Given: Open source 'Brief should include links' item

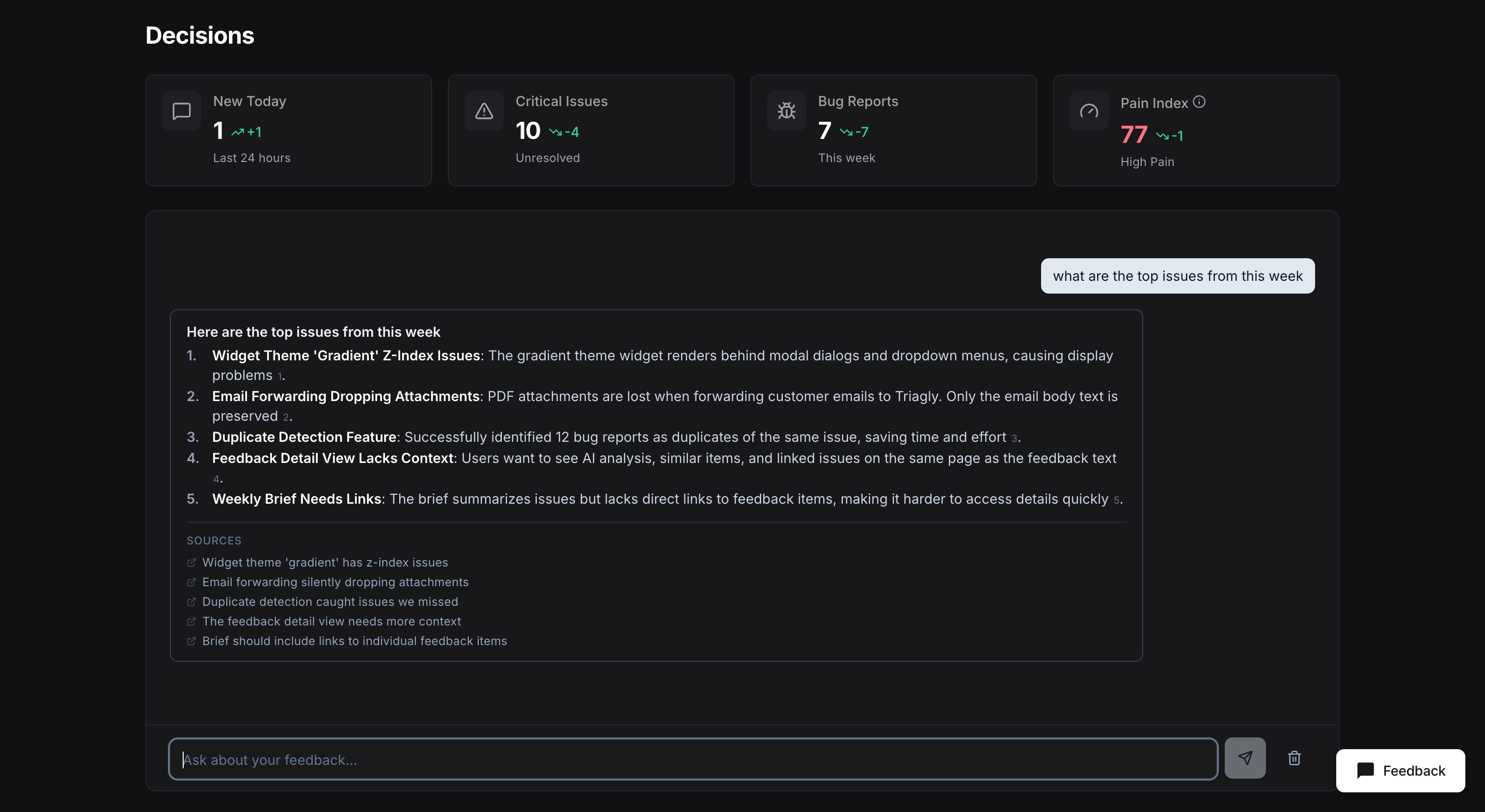Looking at the screenshot, I should (x=354, y=641).
